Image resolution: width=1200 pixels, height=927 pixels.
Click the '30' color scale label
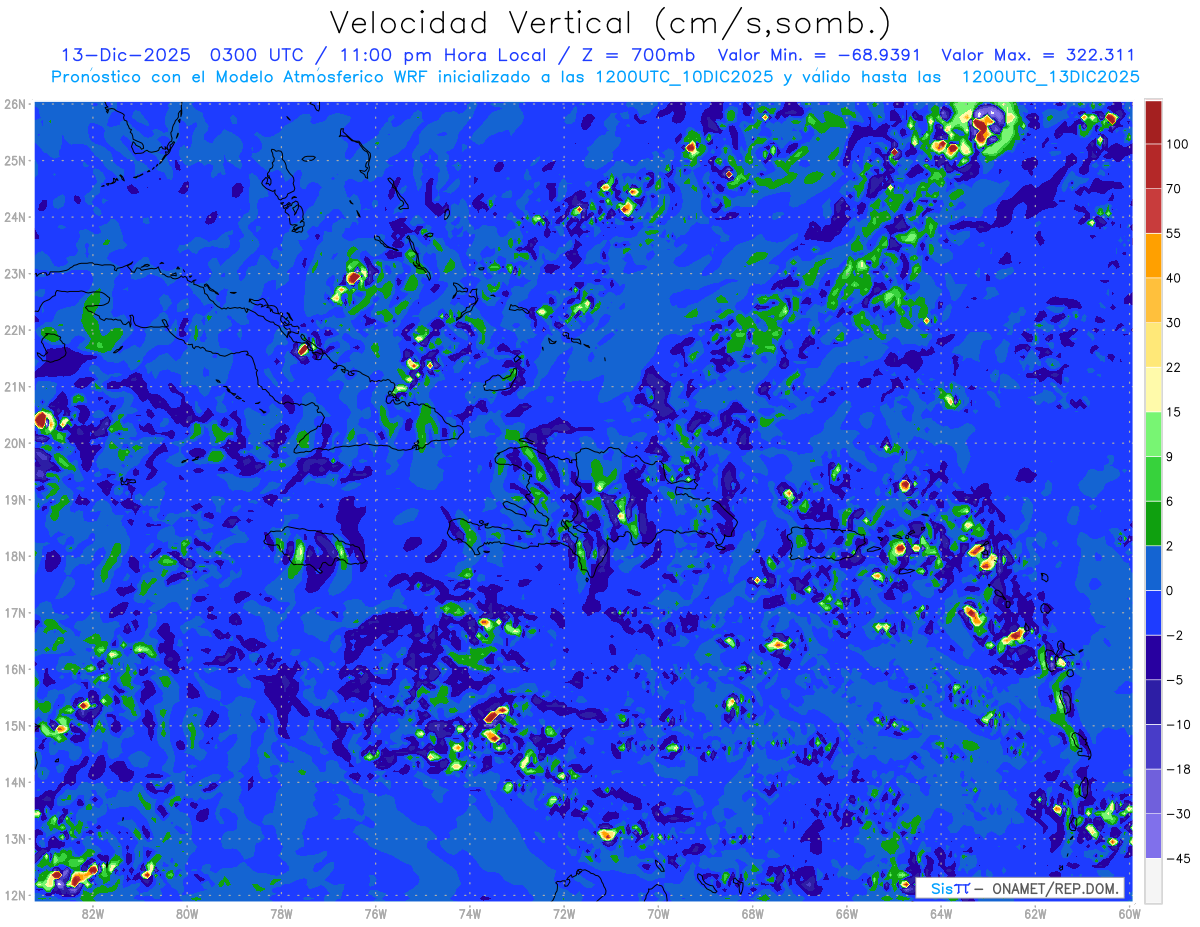(x=1174, y=322)
